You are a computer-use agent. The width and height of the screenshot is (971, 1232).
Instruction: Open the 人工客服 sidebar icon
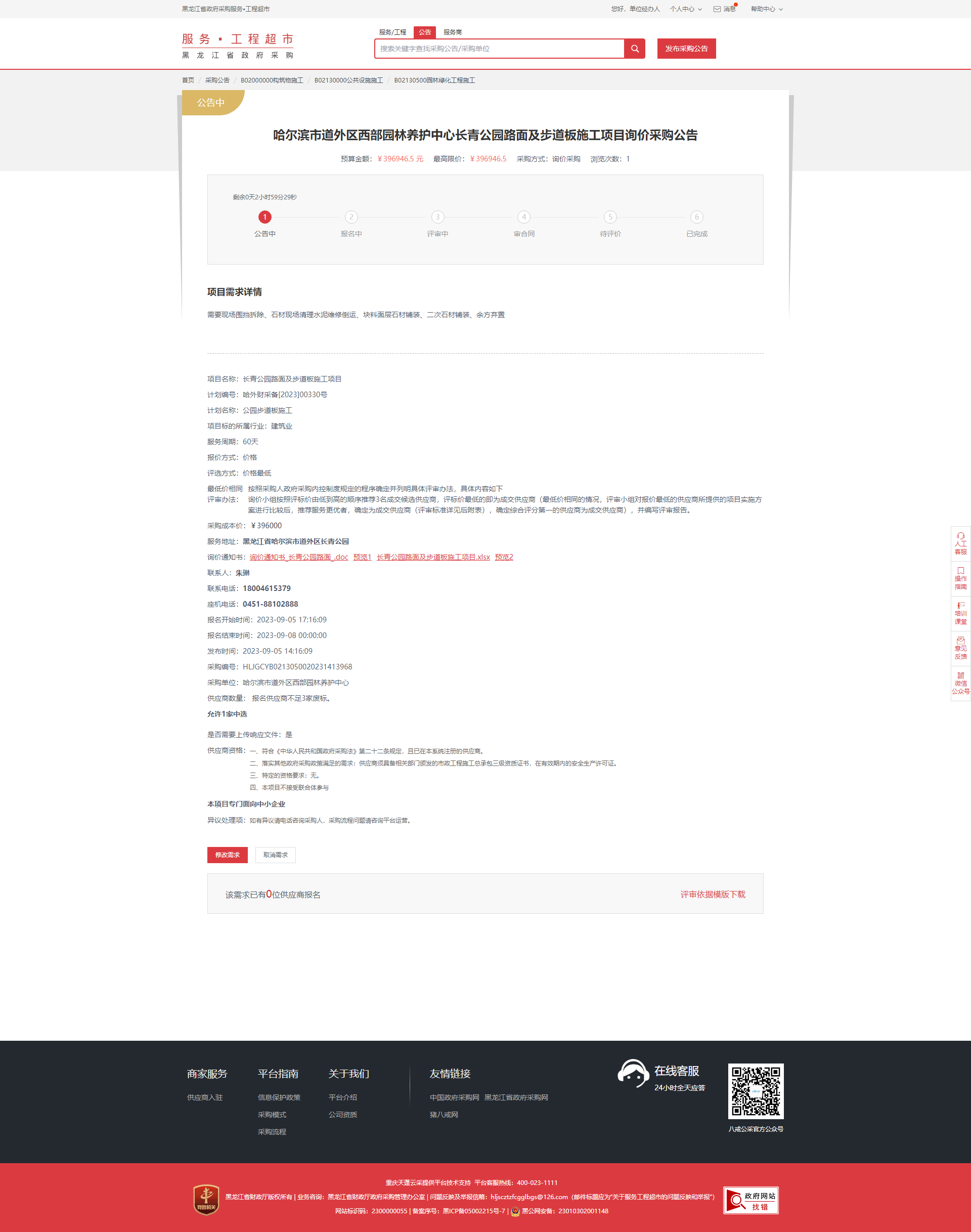point(960,543)
